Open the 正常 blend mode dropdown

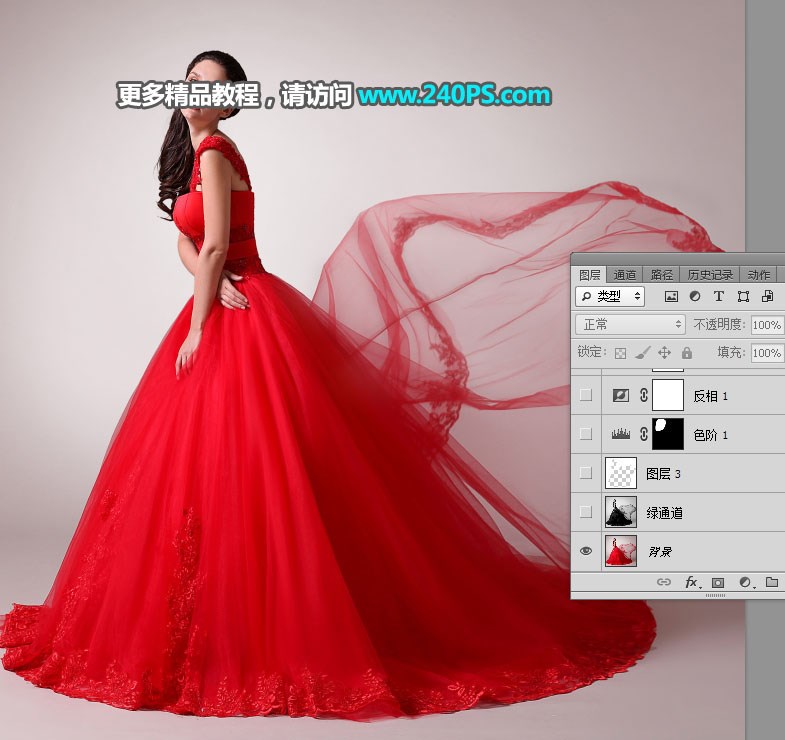tap(630, 324)
